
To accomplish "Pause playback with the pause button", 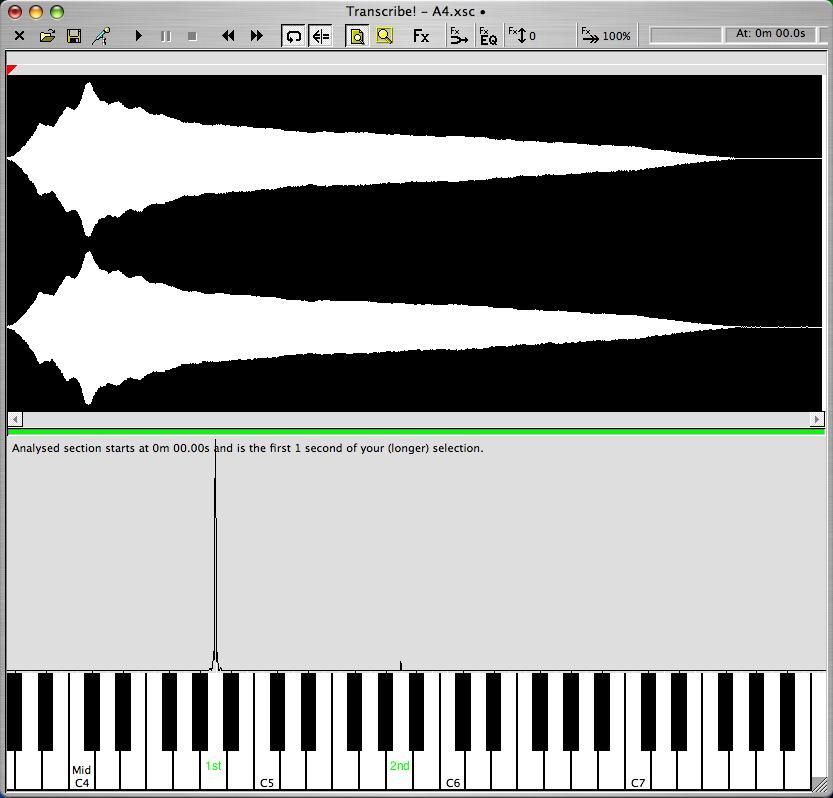I will coord(166,36).
